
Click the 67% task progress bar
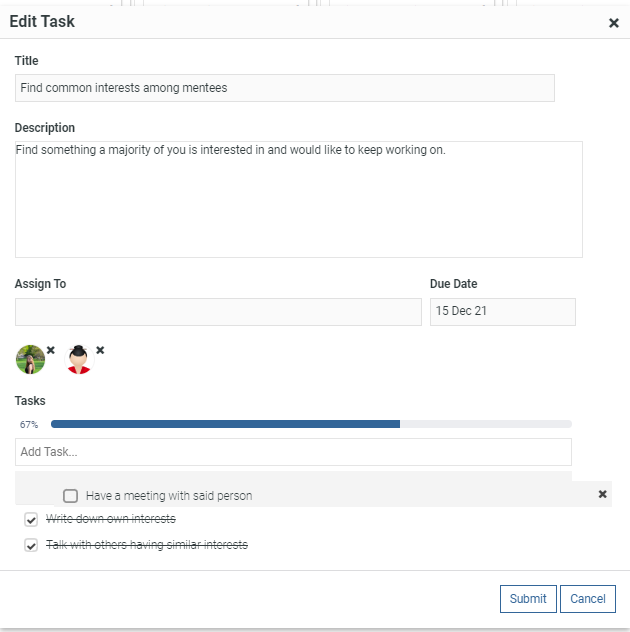(x=311, y=424)
